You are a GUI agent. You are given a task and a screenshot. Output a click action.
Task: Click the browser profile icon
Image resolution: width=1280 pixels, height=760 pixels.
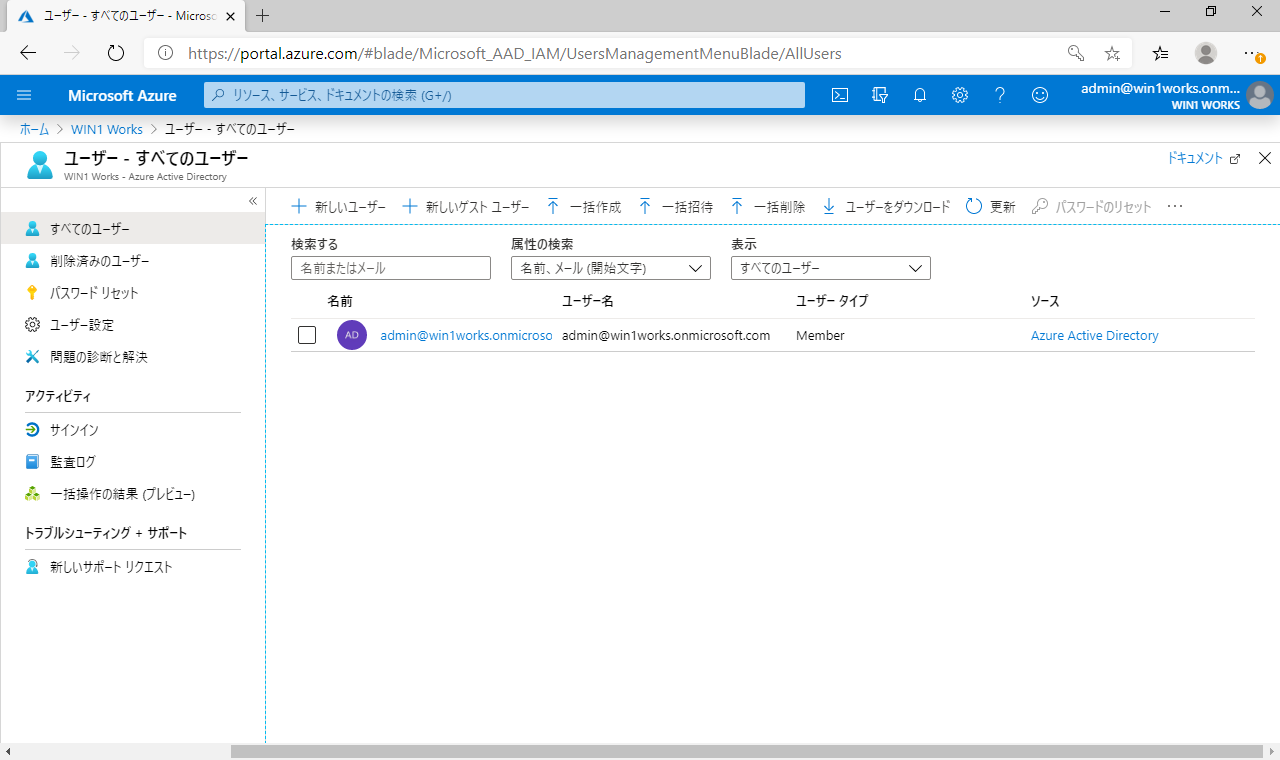(1206, 53)
